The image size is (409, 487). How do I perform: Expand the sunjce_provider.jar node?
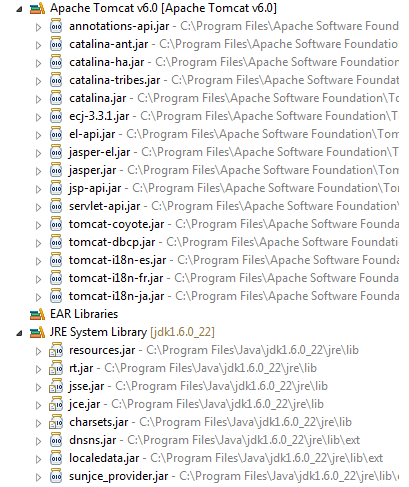coord(39,477)
